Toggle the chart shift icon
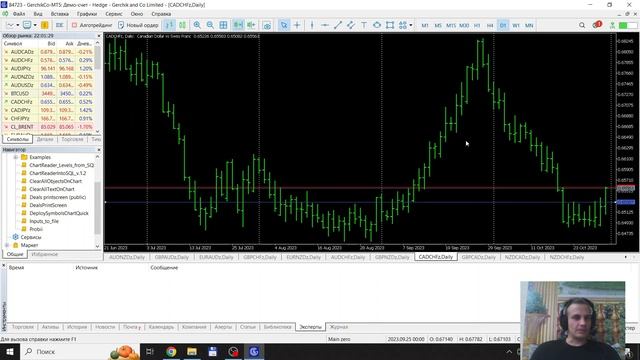 tap(251, 25)
